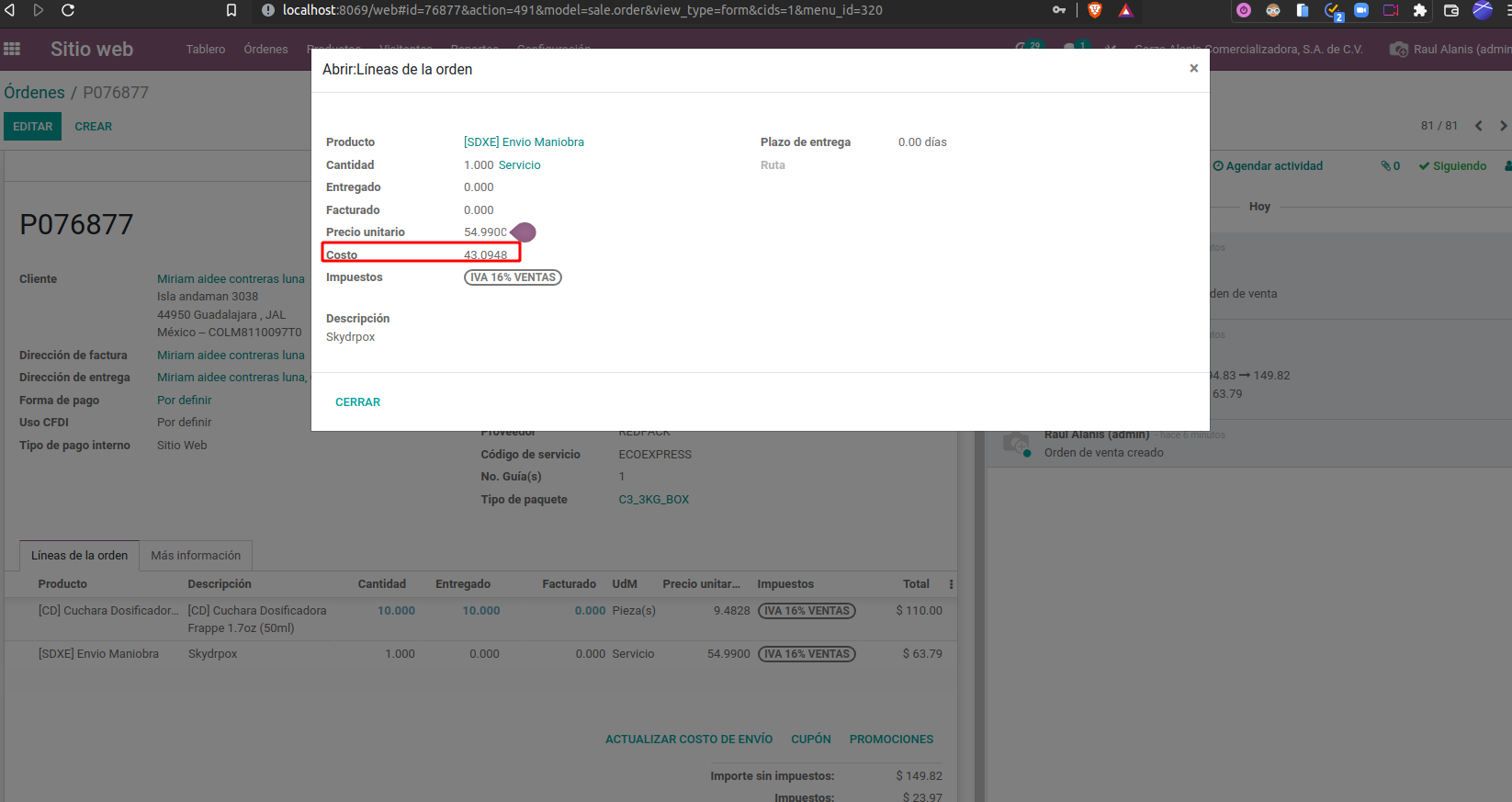Viewport: 1512px width, 802px height.
Task: Open the Tablero menu
Action: click(x=205, y=50)
